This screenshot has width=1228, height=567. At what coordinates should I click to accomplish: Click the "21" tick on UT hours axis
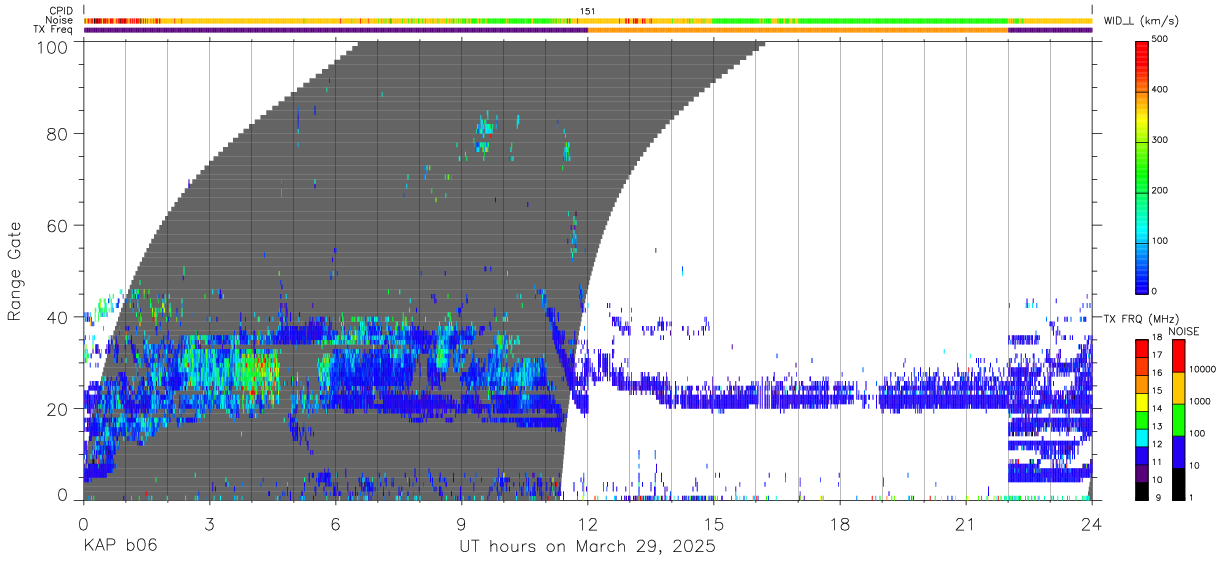click(x=965, y=524)
